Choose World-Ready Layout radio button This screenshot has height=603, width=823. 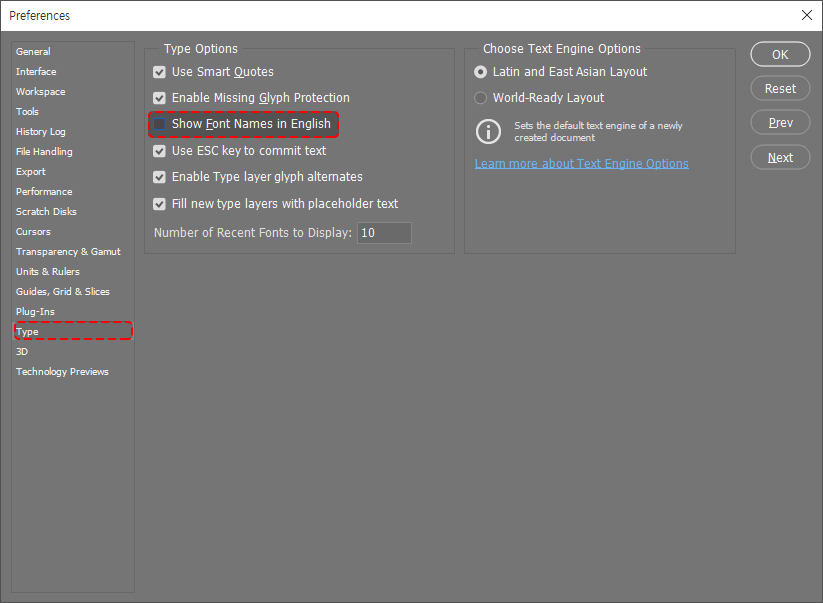pyautogui.click(x=480, y=98)
